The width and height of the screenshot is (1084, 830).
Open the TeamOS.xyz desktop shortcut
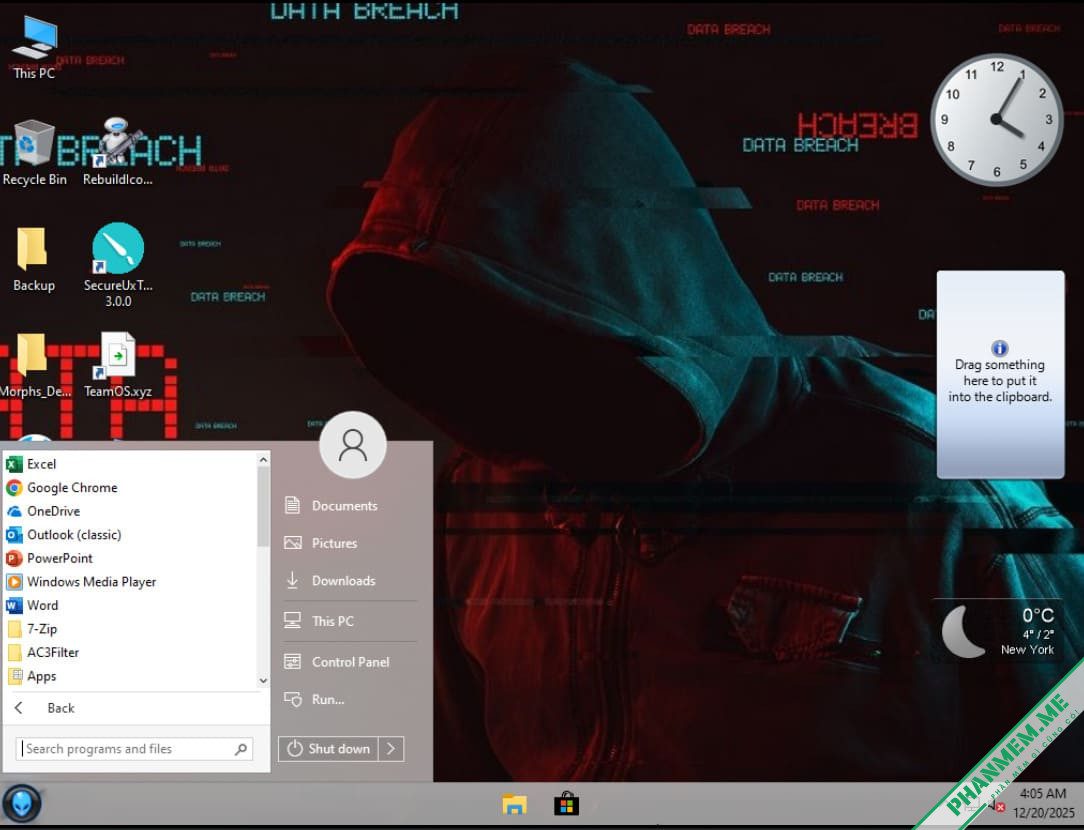[x=118, y=366]
